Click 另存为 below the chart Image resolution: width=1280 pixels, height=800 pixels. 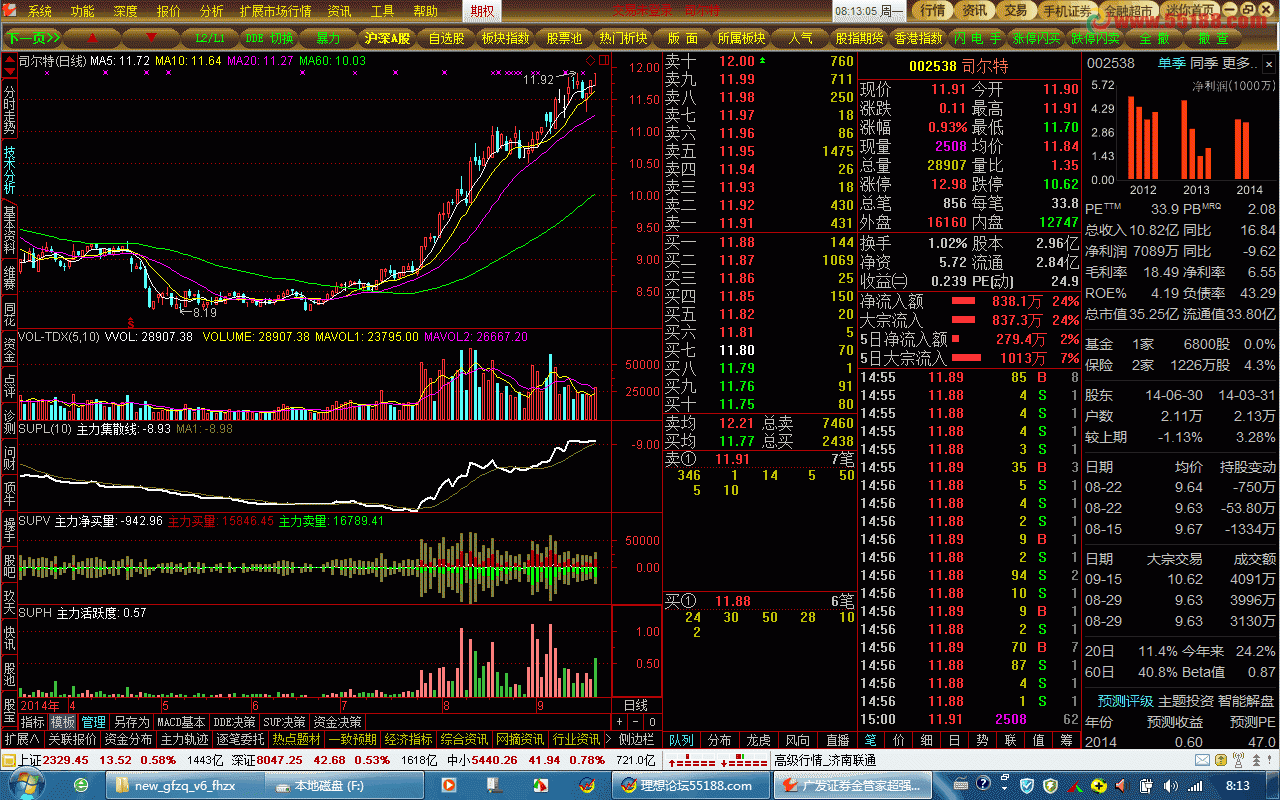click(131, 722)
